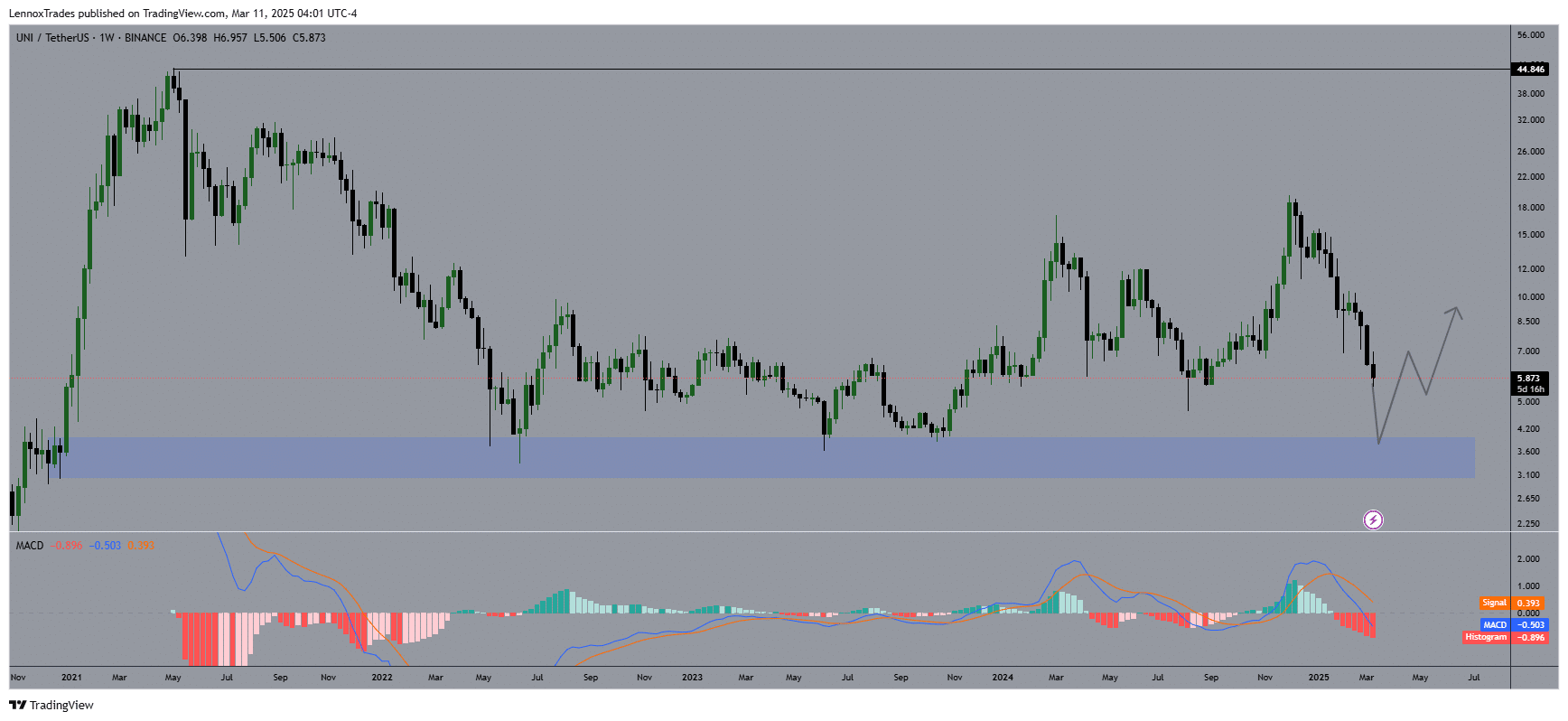Click the current price label 5.873
This screenshot has width=1568, height=721.
tap(1529, 379)
